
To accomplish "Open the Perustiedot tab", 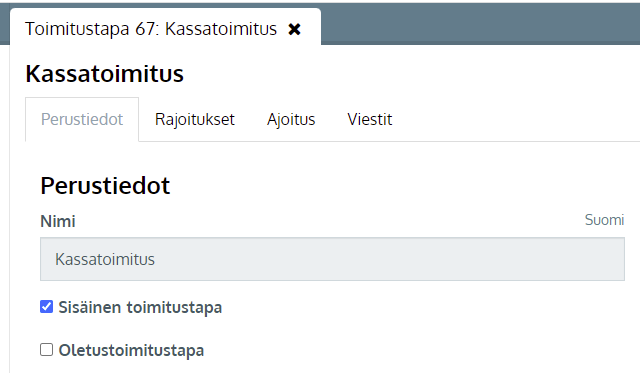I will [x=82, y=120].
